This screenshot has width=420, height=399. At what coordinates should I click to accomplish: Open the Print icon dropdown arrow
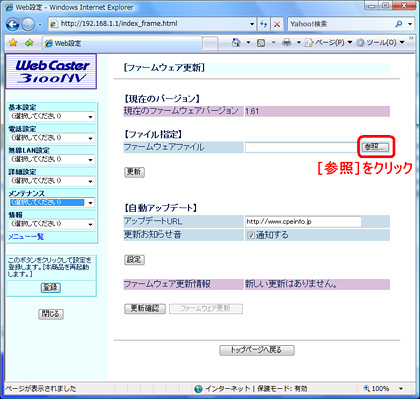coord(299,43)
